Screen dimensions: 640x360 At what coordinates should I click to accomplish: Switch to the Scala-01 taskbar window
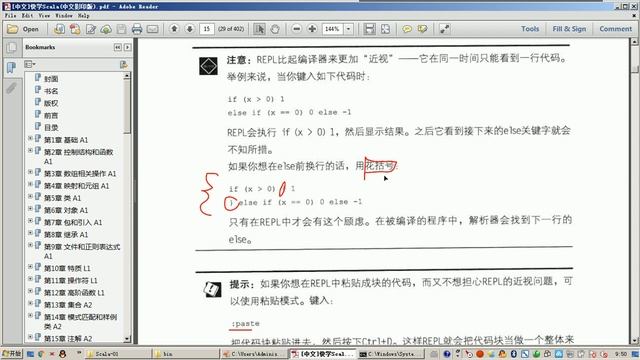click(118, 354)
